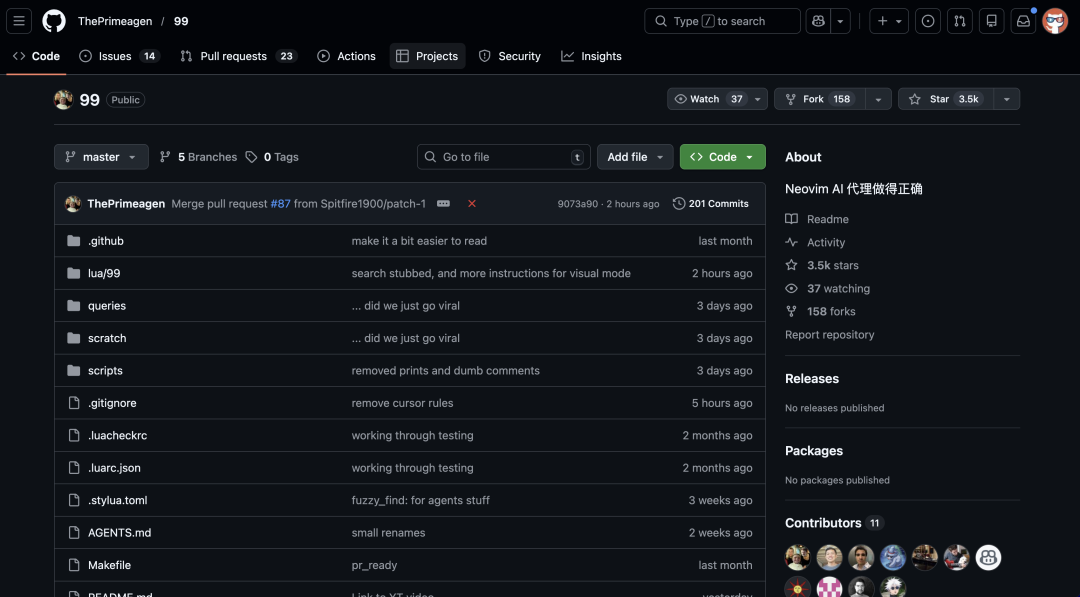Click the failed status red X icon
Viewport: 1080px width, 597px height.
coord(472,204)
